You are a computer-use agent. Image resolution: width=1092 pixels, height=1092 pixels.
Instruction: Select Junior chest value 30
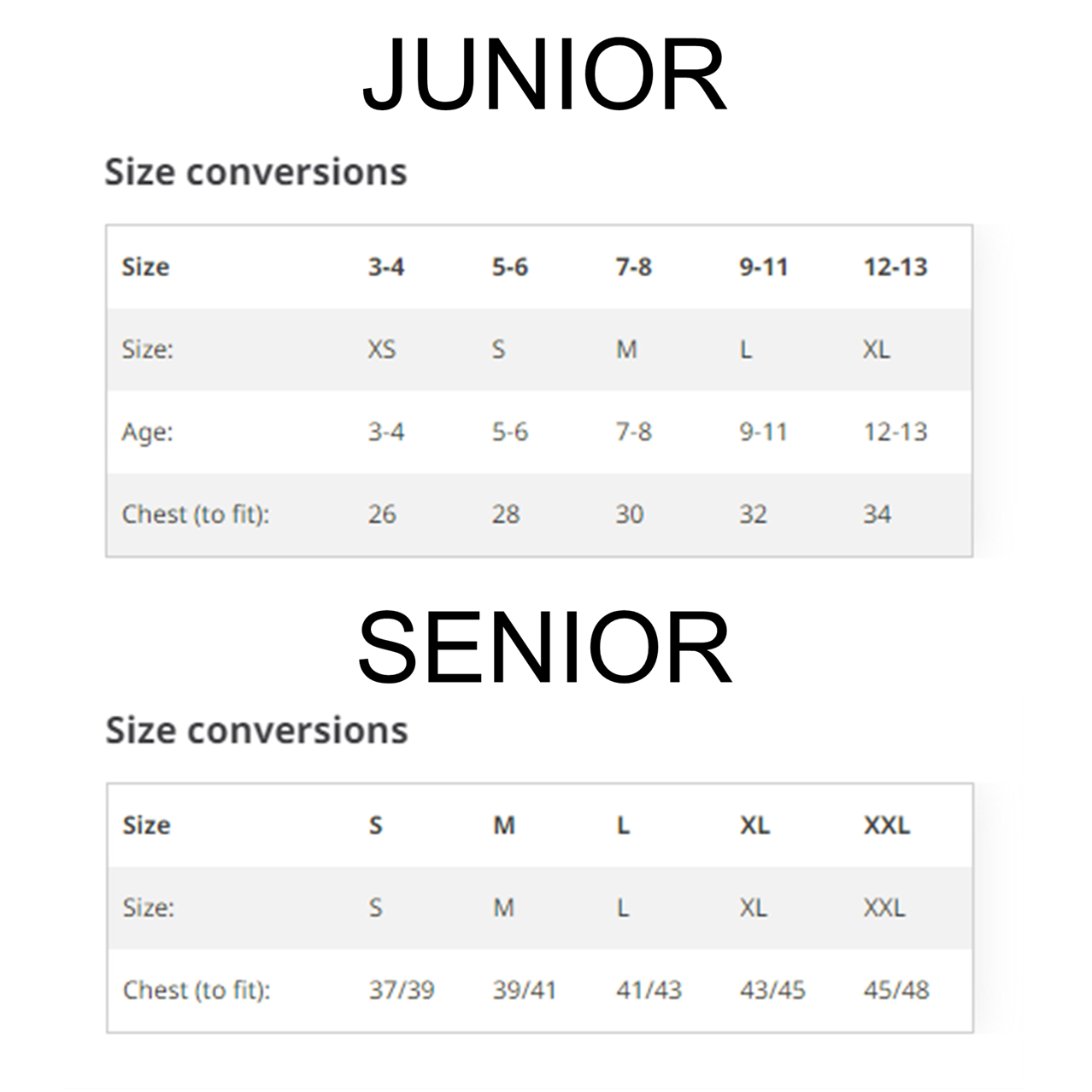630,514
